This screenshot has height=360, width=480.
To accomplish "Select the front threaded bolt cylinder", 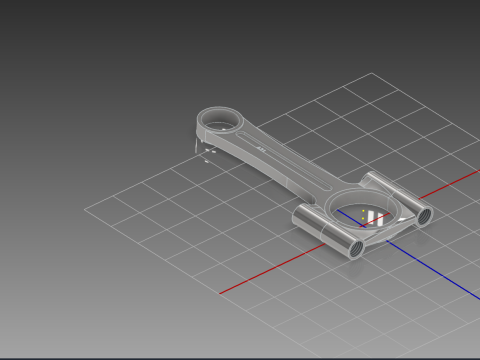I will 329,231.
